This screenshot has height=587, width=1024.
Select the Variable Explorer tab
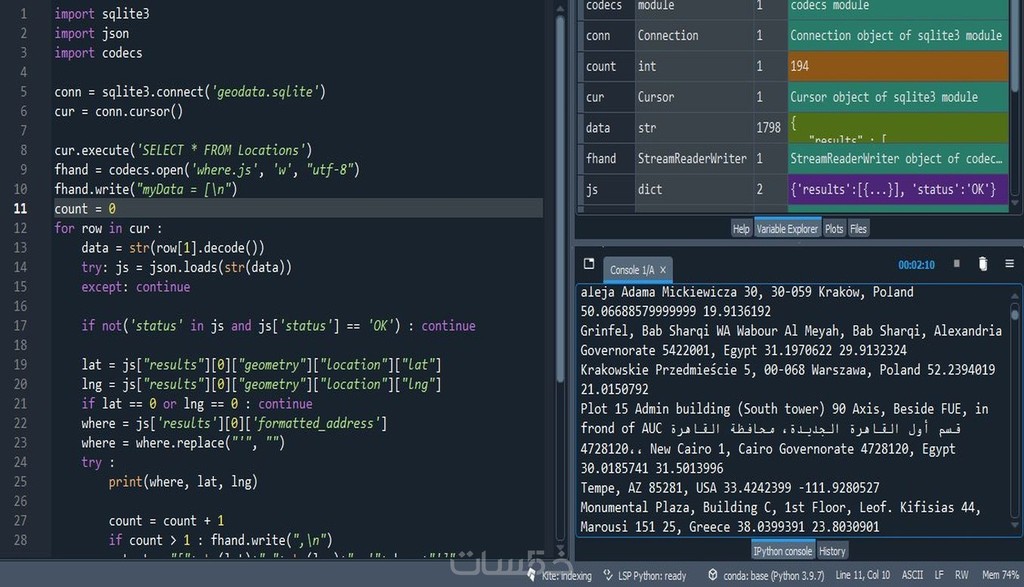[787, 229]
